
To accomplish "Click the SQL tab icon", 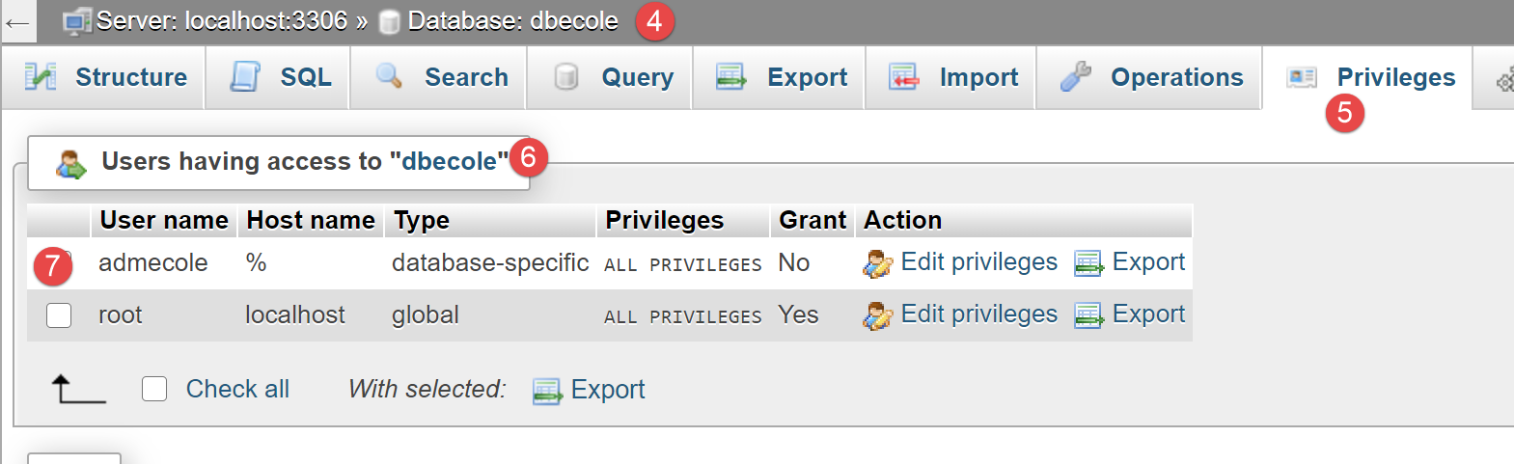I will pyautogui.click(x=245, y=77).
